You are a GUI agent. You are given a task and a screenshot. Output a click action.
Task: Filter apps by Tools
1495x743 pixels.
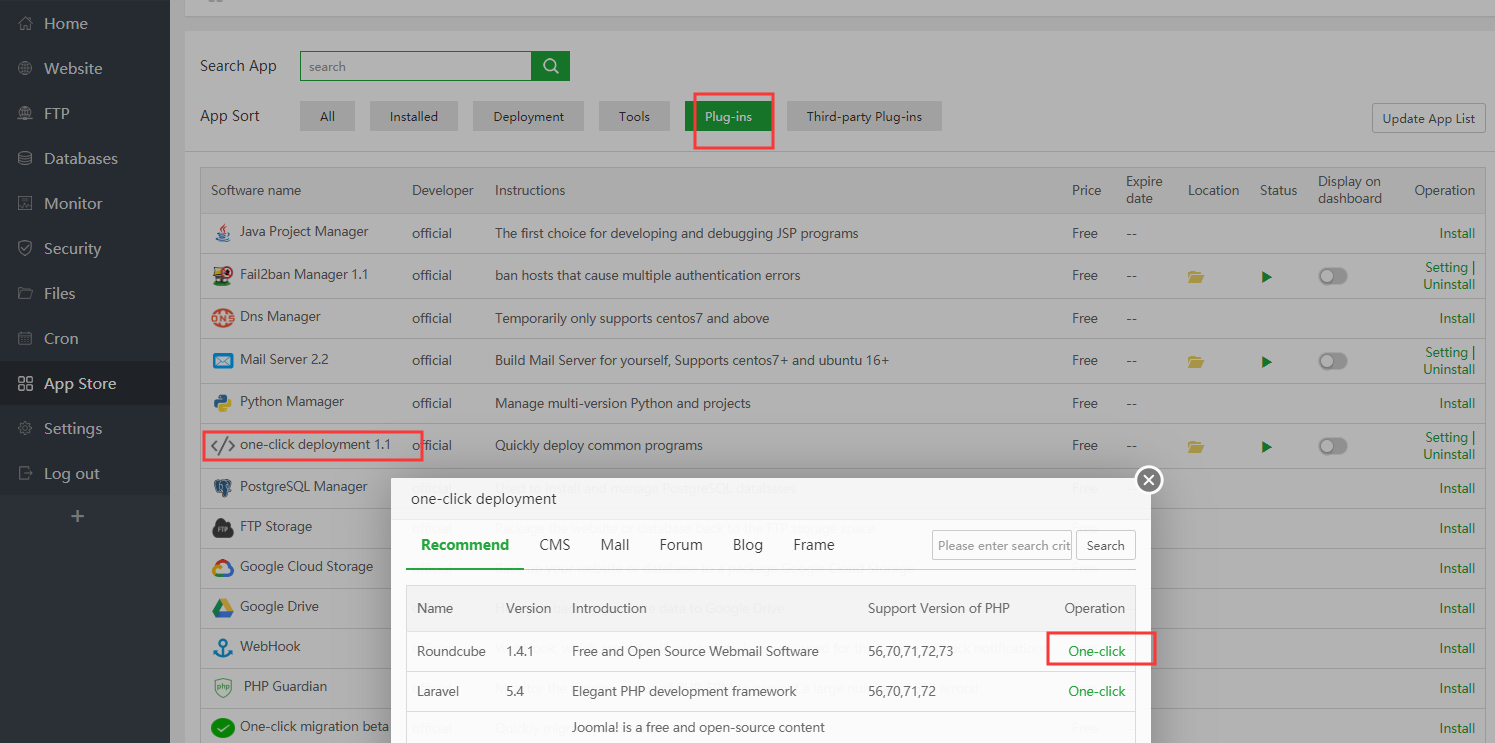click(634, 116)
